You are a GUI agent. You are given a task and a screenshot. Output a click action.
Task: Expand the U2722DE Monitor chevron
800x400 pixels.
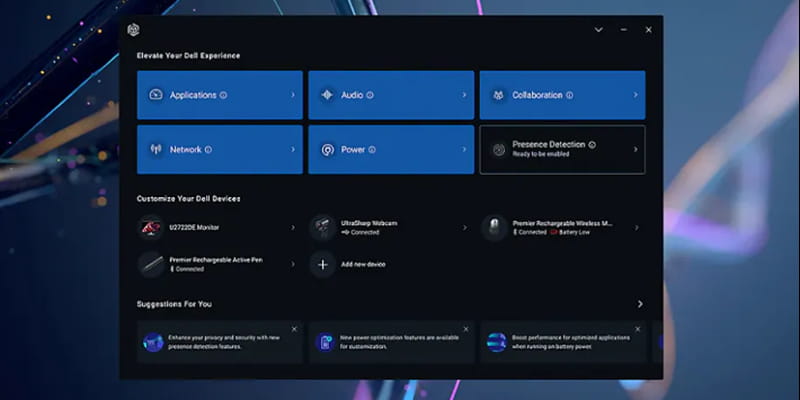(293, 228)
